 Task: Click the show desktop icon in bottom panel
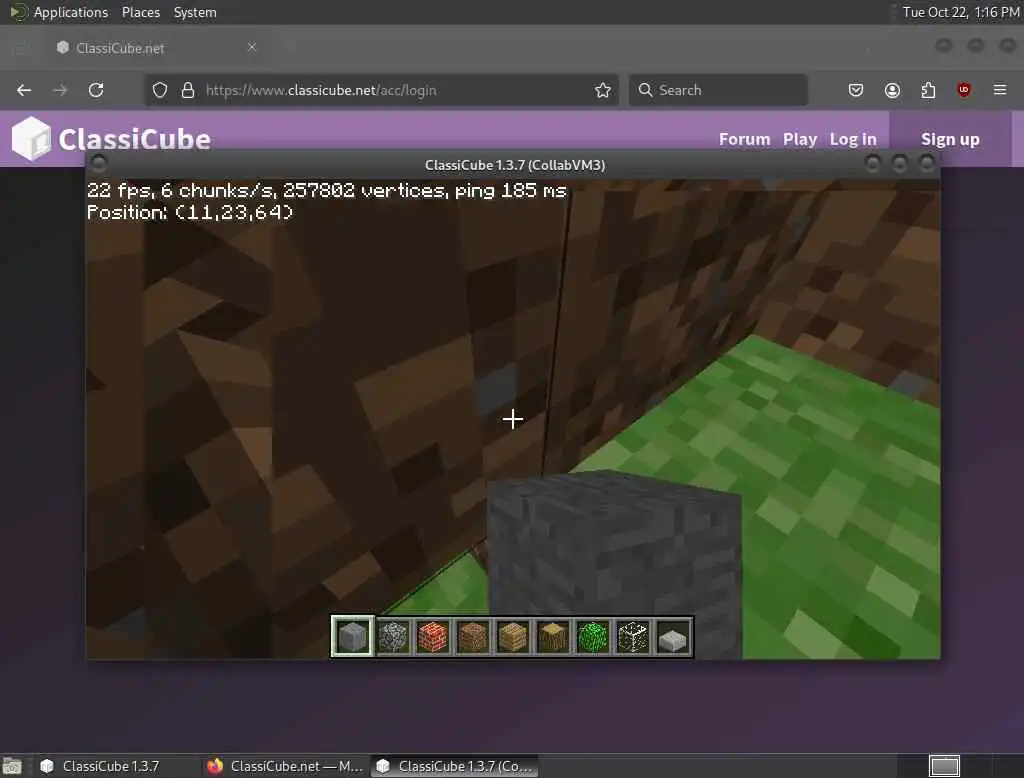pos(12,766)
